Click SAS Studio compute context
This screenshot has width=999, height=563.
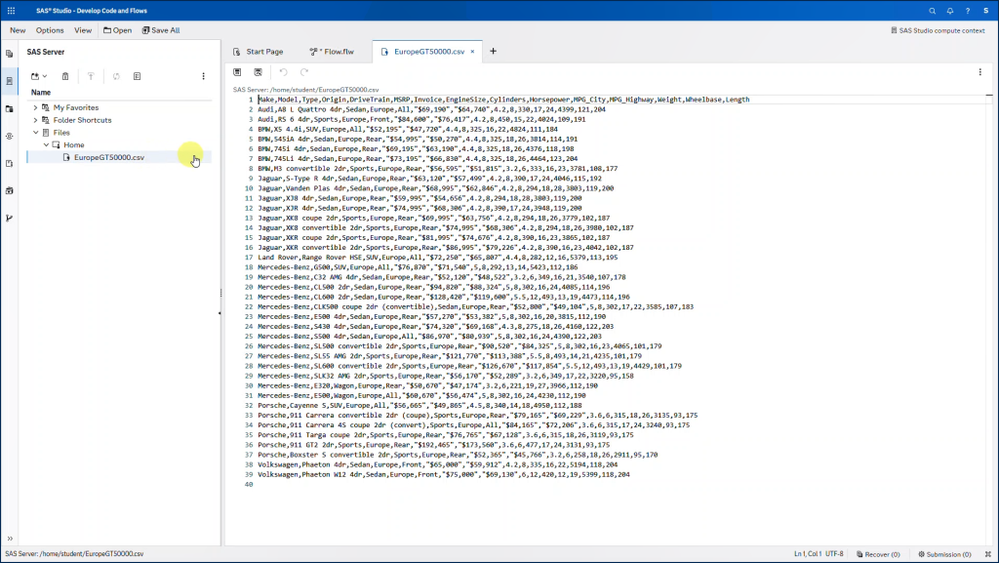[938, 30]
